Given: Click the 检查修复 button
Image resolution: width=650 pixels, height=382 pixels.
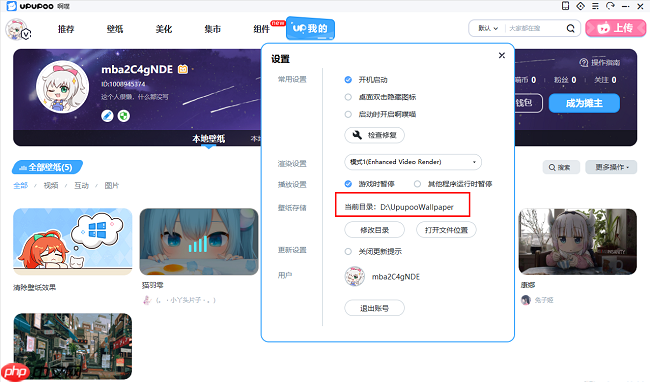Looking at the screenshot, I should [x=374, y=135].
